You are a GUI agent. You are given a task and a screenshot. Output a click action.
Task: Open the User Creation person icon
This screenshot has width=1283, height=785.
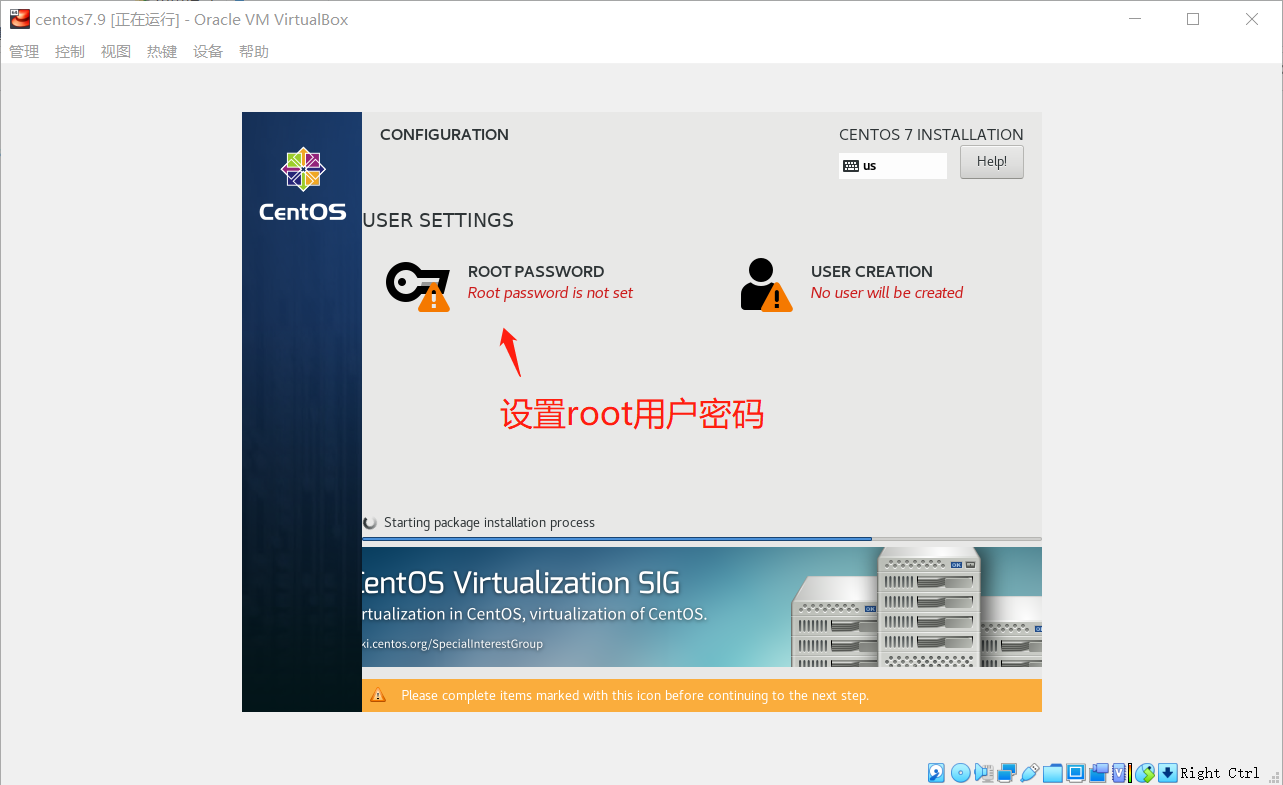click(x=766, y=285)
